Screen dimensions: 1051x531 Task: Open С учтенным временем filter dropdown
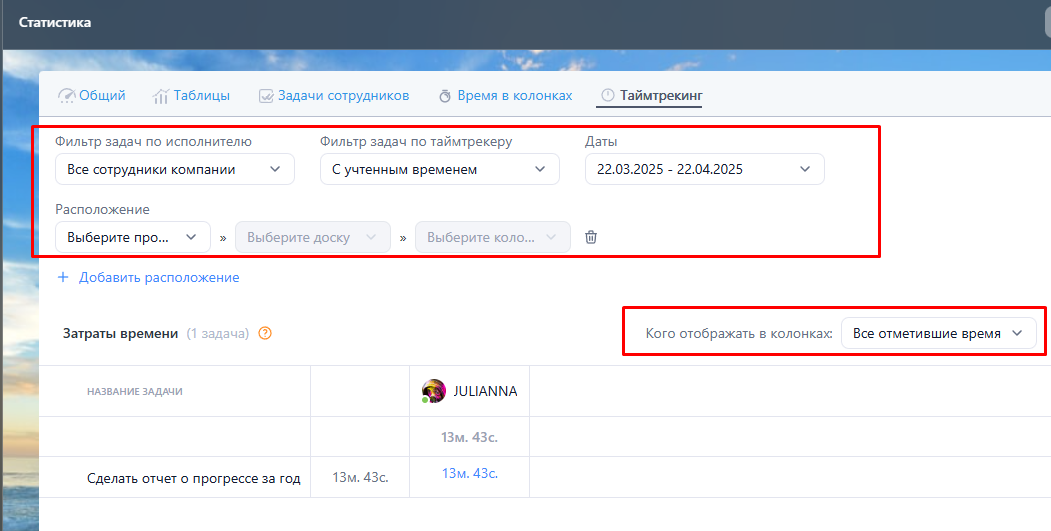440,169
